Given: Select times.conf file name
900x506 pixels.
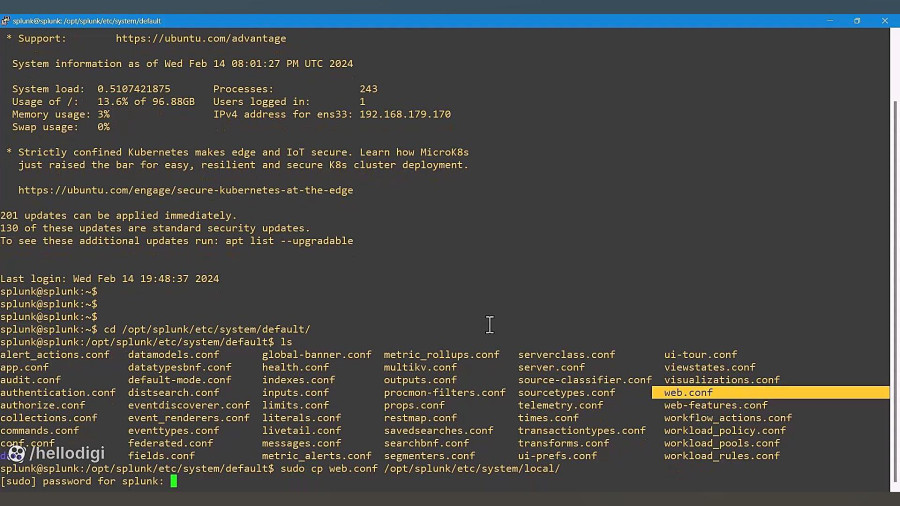Looking at the screenshot, I should point(548,418).
